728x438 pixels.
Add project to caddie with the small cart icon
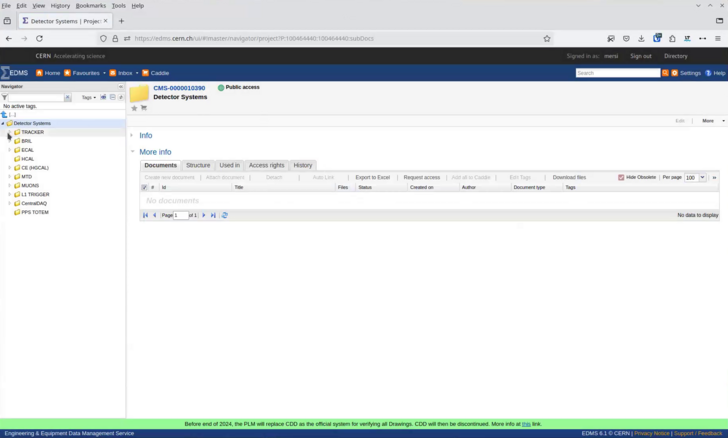[x=144, y=108]
